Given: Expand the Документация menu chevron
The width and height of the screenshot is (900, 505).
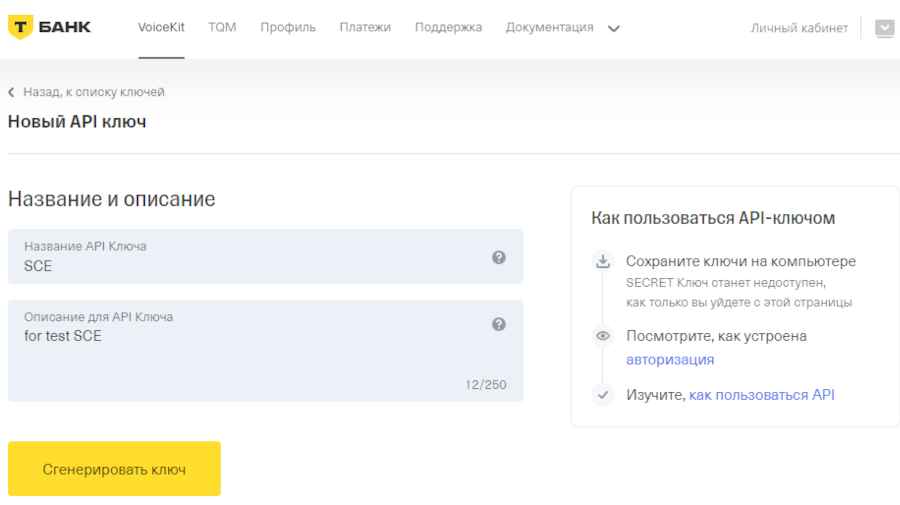Looking at the screenshot, I should (x=614, y=28).
